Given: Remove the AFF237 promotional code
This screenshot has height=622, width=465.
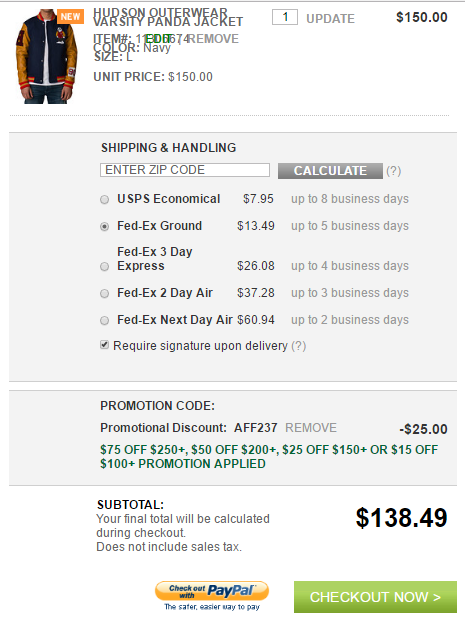Looking at the screenshot, I should coord(311,428).
